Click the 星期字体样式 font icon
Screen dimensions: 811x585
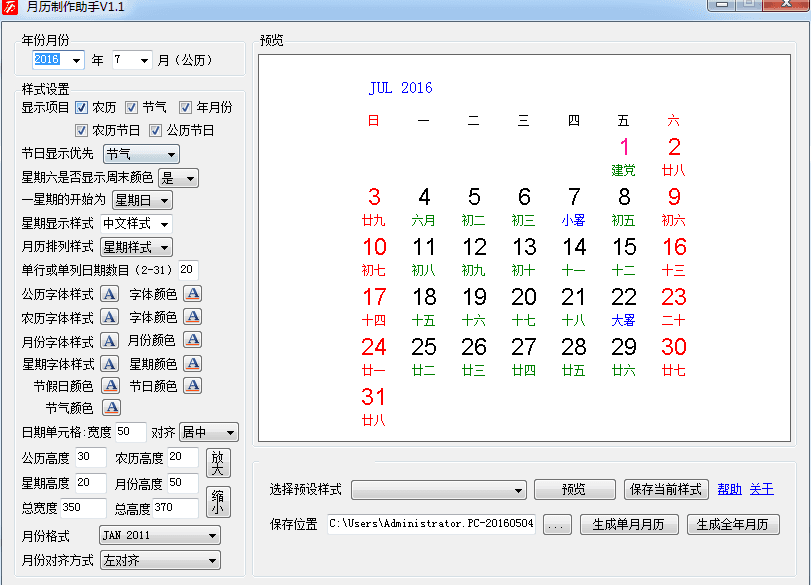pos(110,364)
